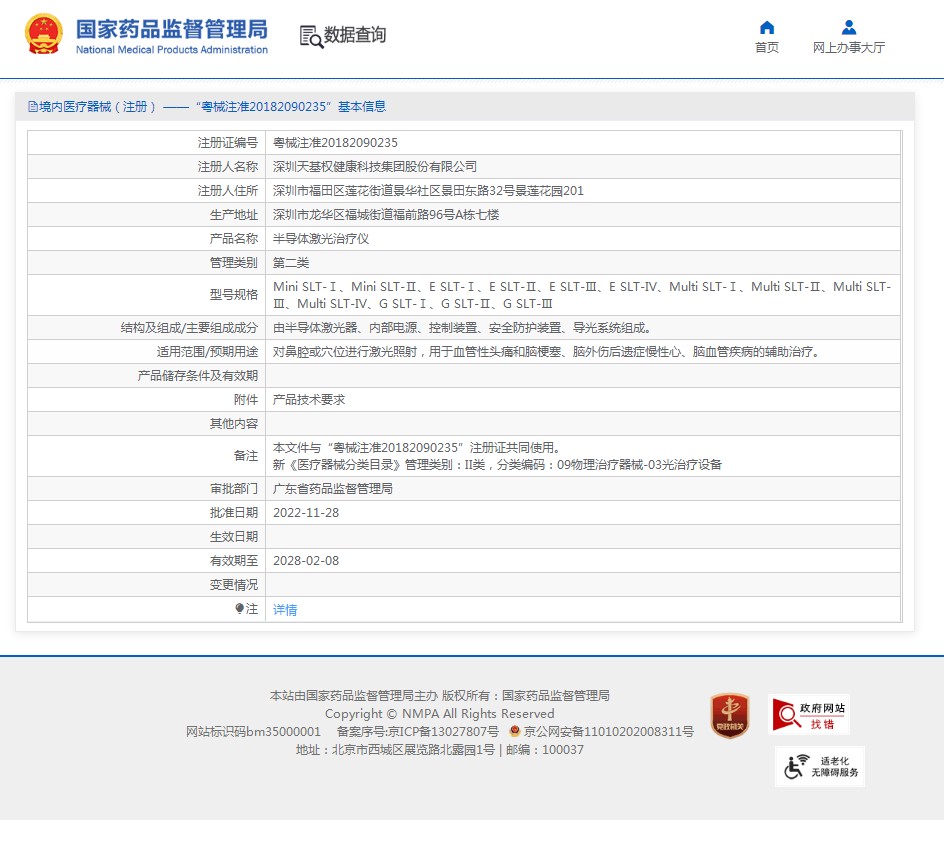944x850 pixels.
Task: Open 网上办事大厅 user icon
Action: click(x=849, y=27)
